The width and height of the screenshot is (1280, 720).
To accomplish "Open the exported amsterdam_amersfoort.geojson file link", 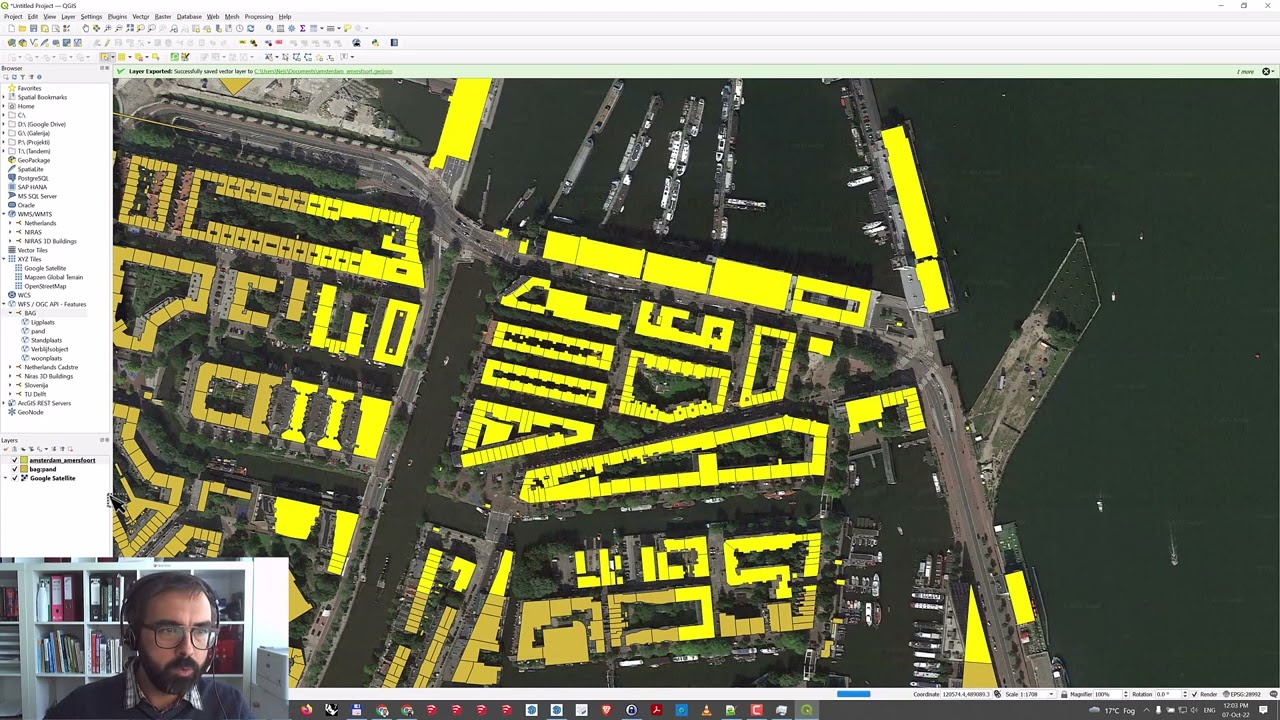I will click(323, 71).
